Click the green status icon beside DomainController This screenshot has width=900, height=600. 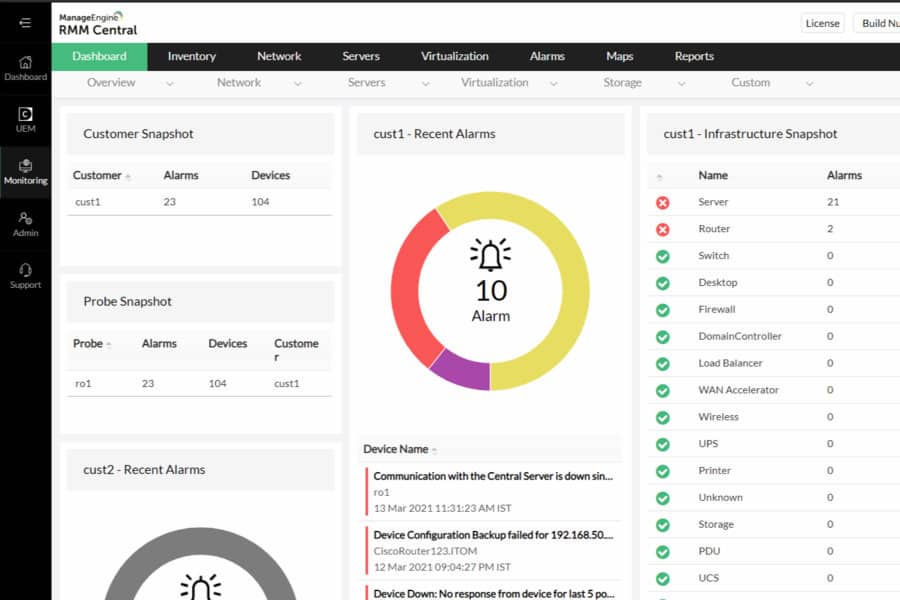click(x=662, y=337)
